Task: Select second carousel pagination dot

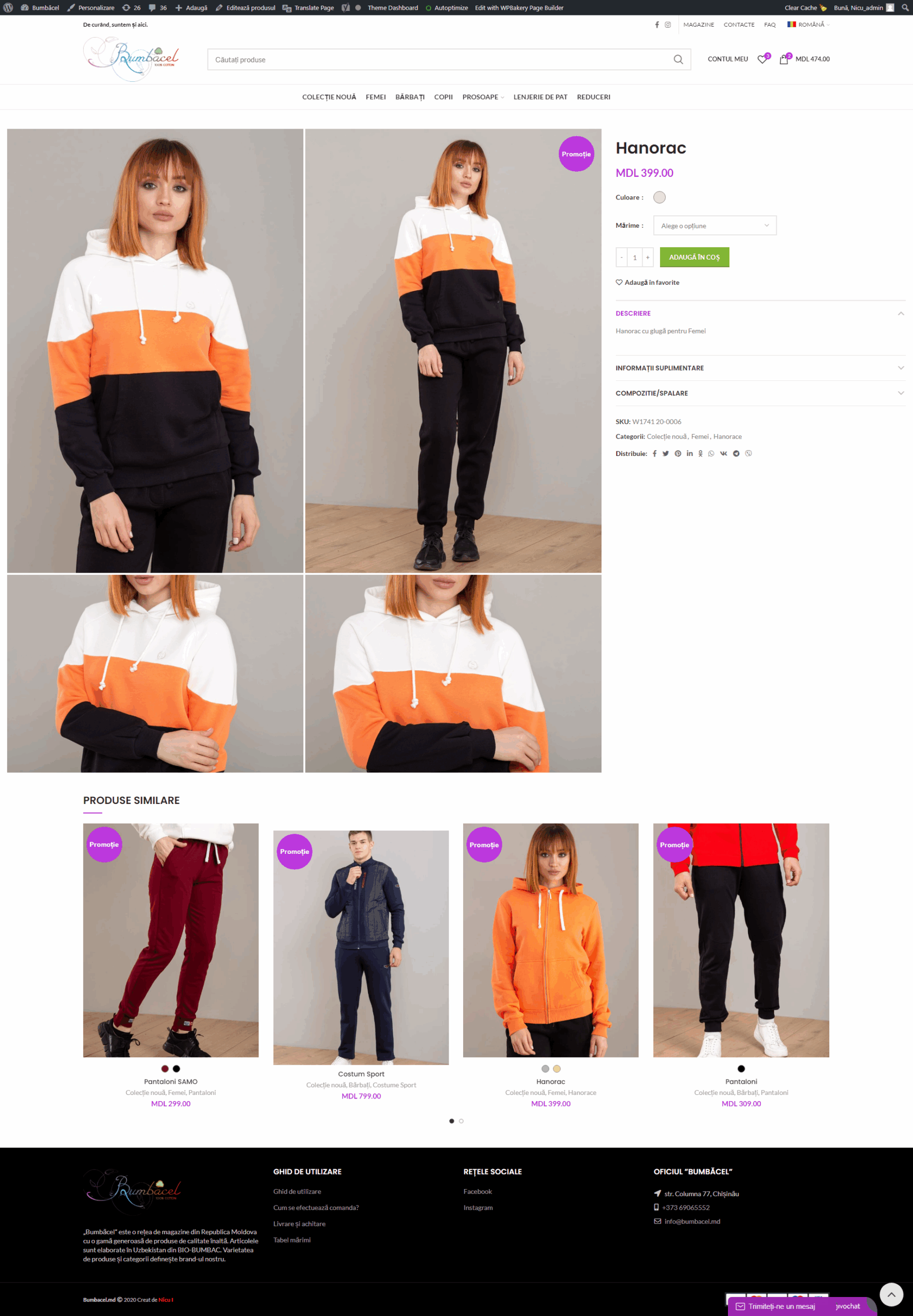Action: click(x=461, y=1121)
